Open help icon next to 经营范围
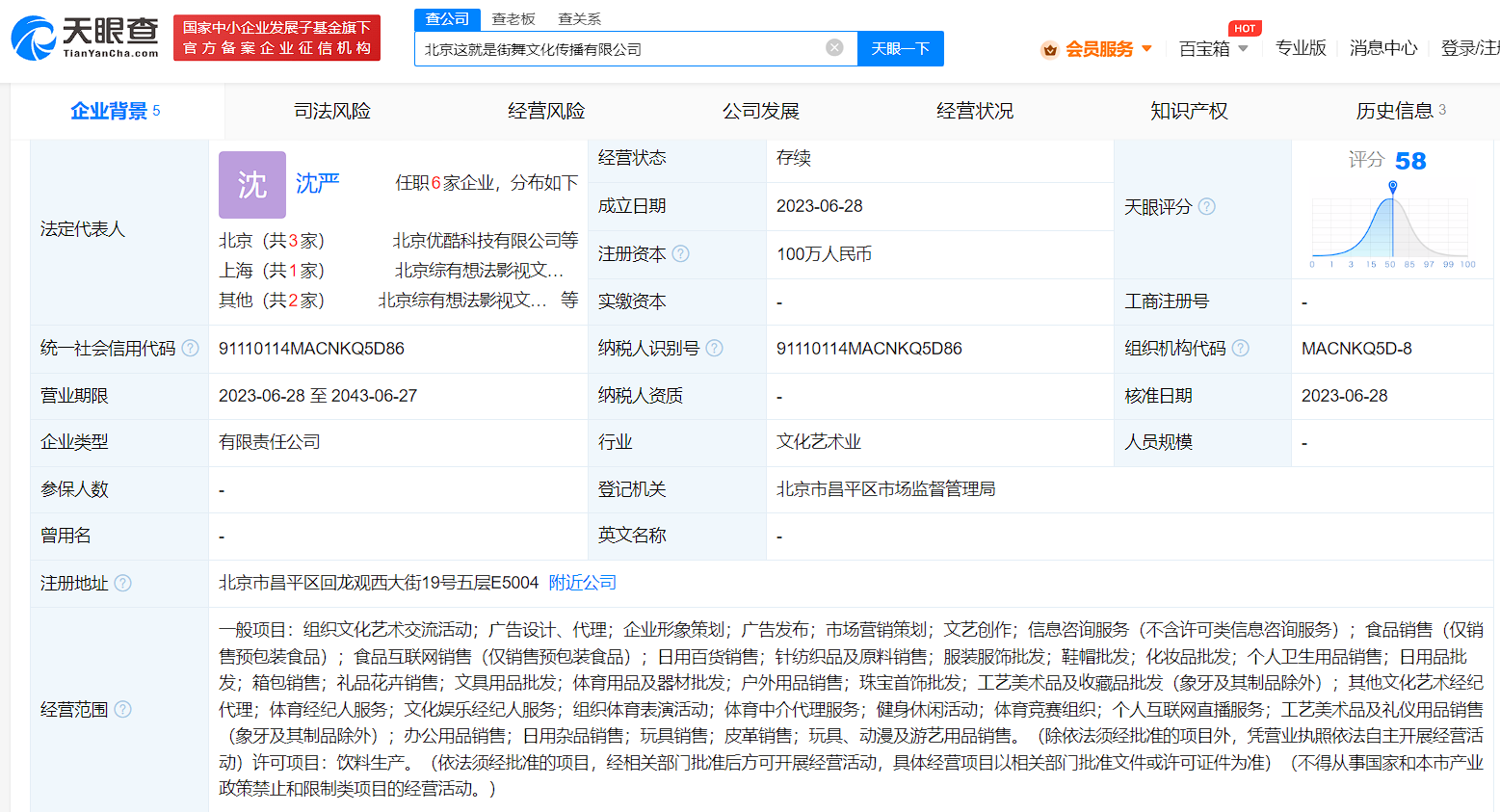This screenshot has height=812, width=1500. 122,709
